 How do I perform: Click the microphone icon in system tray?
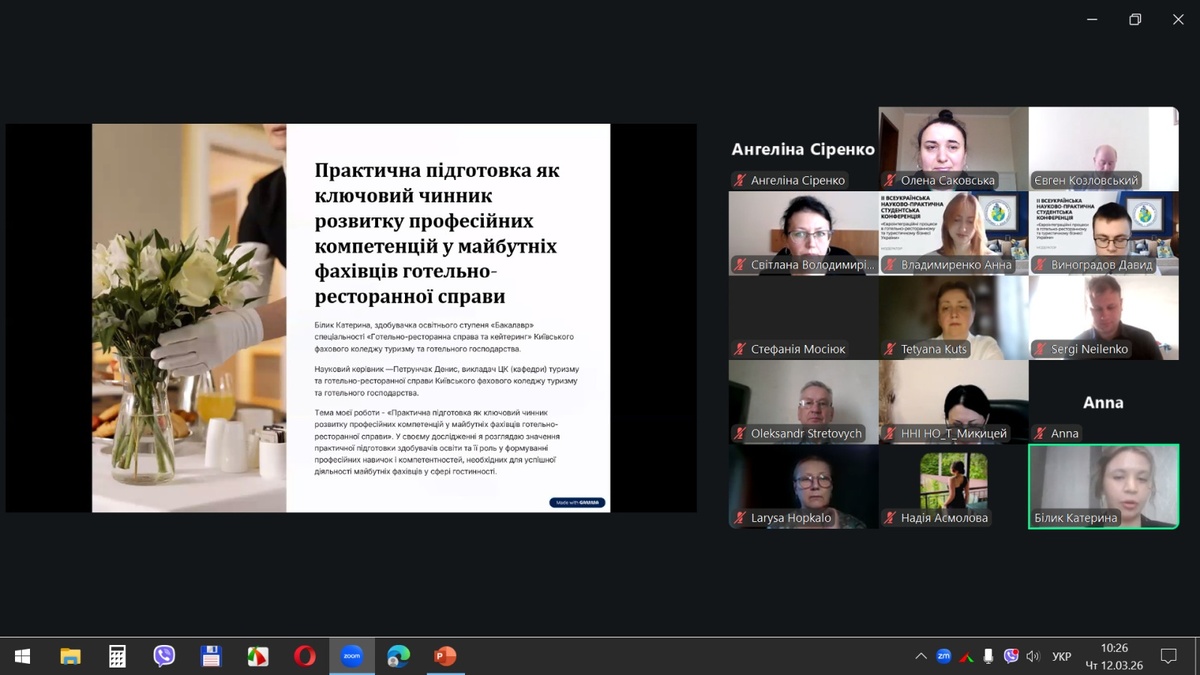tap(988, 656)
